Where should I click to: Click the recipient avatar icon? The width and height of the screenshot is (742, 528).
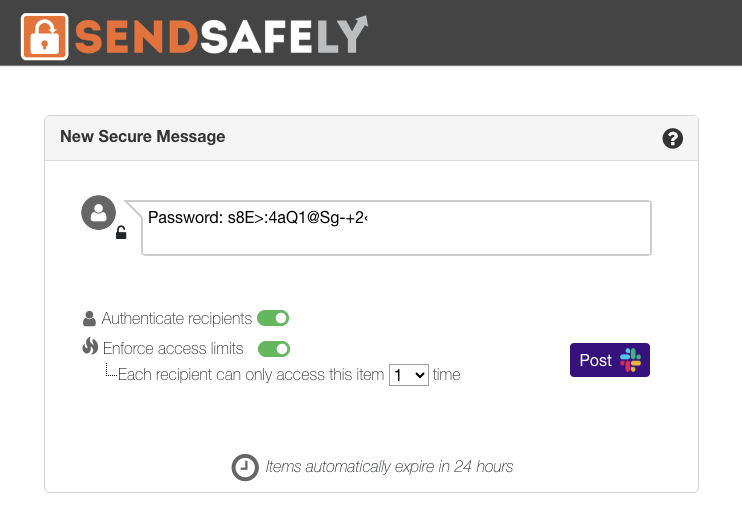pos(98,213)
